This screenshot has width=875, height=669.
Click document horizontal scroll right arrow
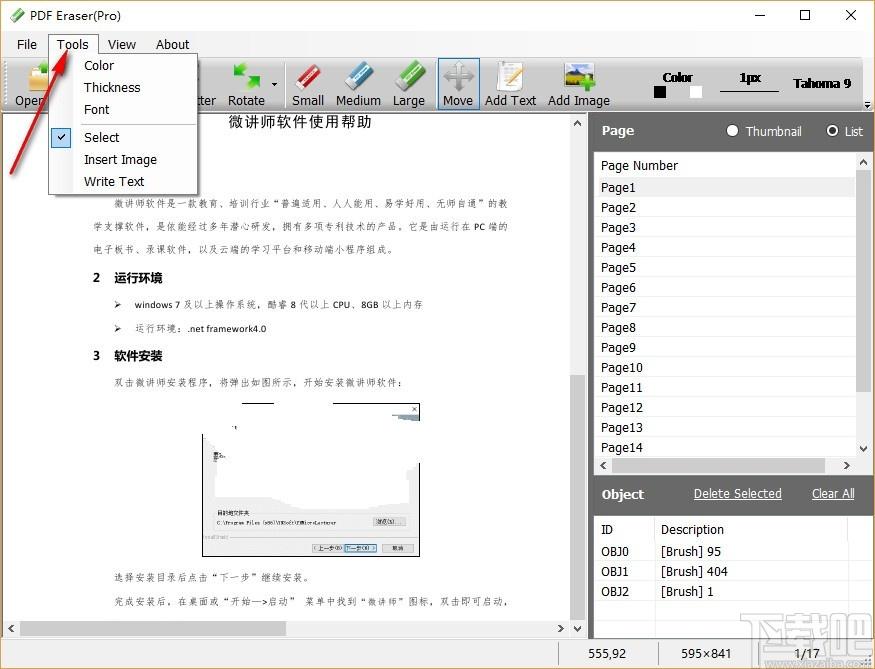(x=561, y=629)
